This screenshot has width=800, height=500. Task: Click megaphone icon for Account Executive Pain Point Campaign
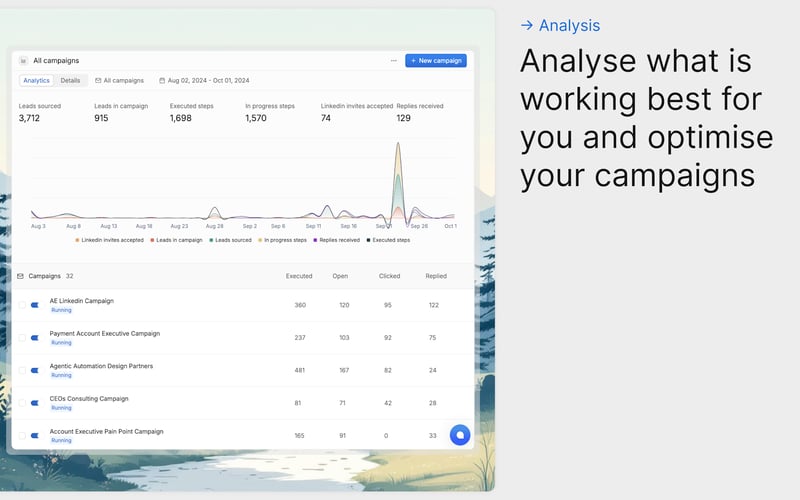(35, 436)
